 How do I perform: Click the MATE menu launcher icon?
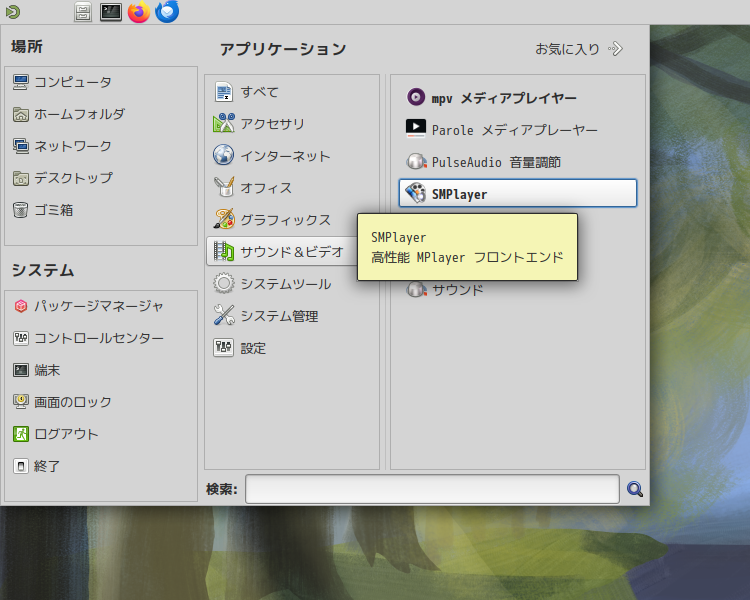(13, 11)
